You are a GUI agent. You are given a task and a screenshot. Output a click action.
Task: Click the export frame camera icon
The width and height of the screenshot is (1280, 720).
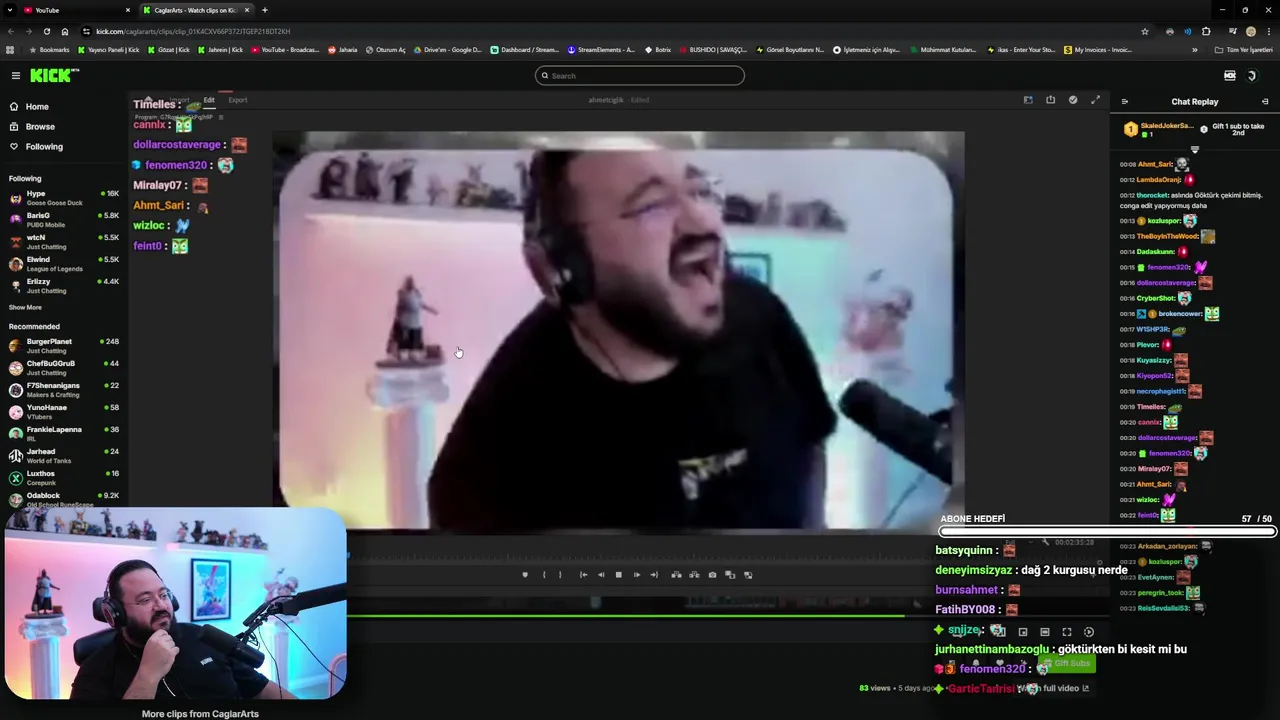tap(712, 575)
